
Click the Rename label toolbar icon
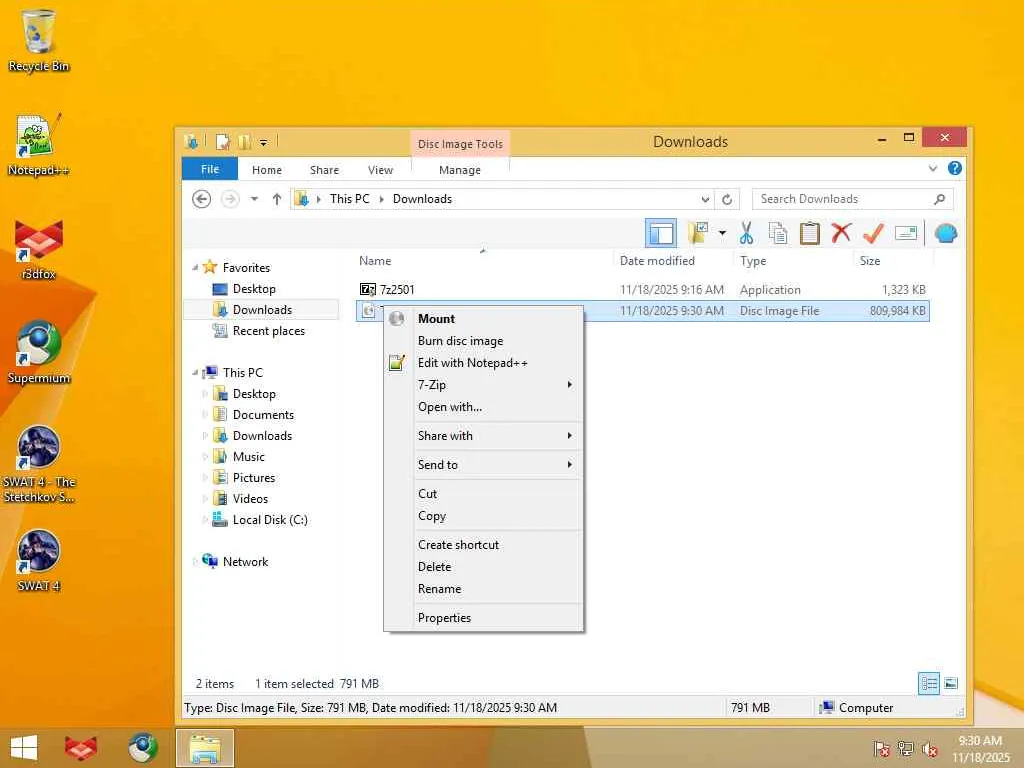pyautogui.click(x=906, y=233)
